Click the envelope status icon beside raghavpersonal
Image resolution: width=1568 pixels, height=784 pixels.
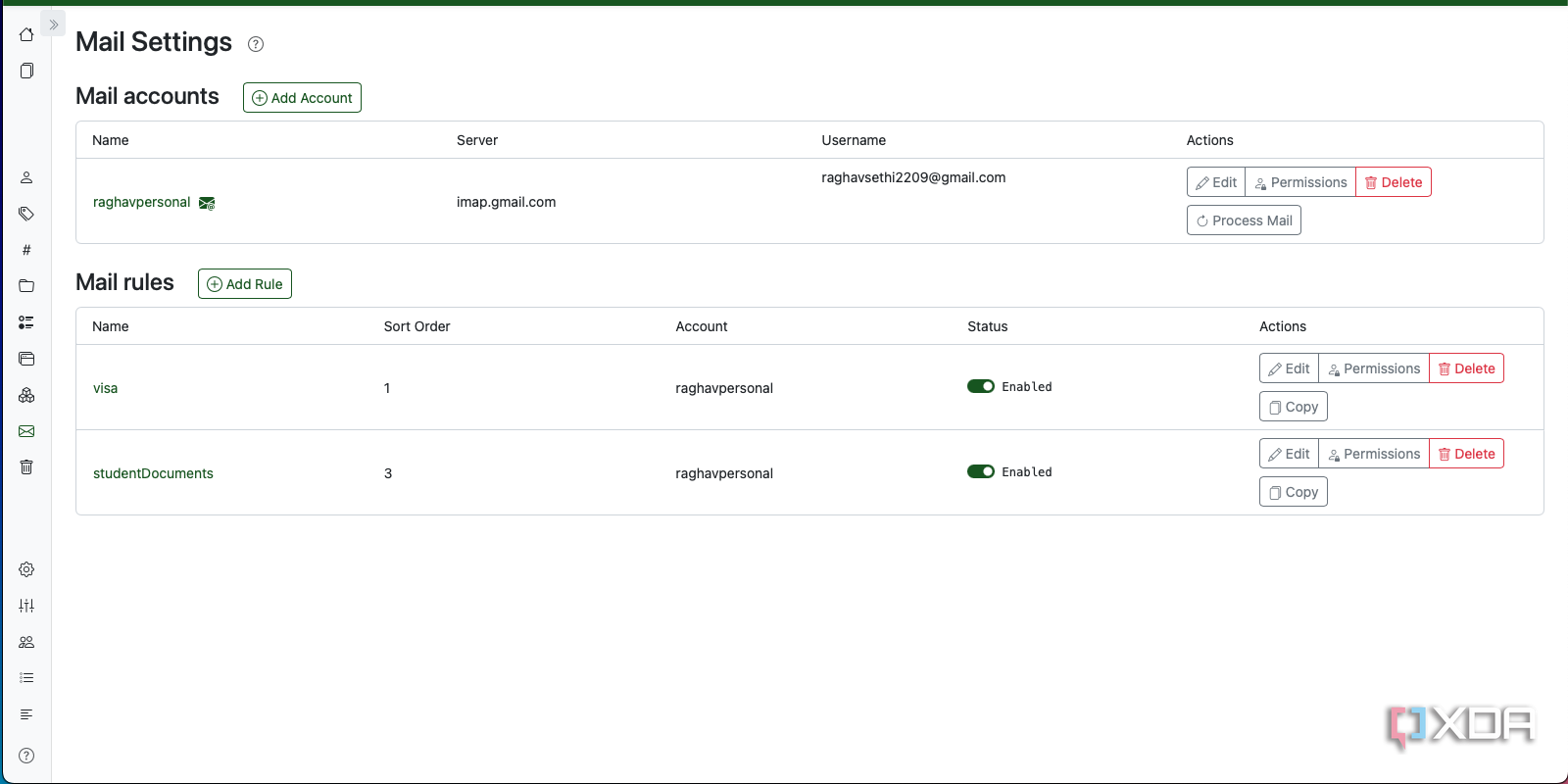pos(207,203)
